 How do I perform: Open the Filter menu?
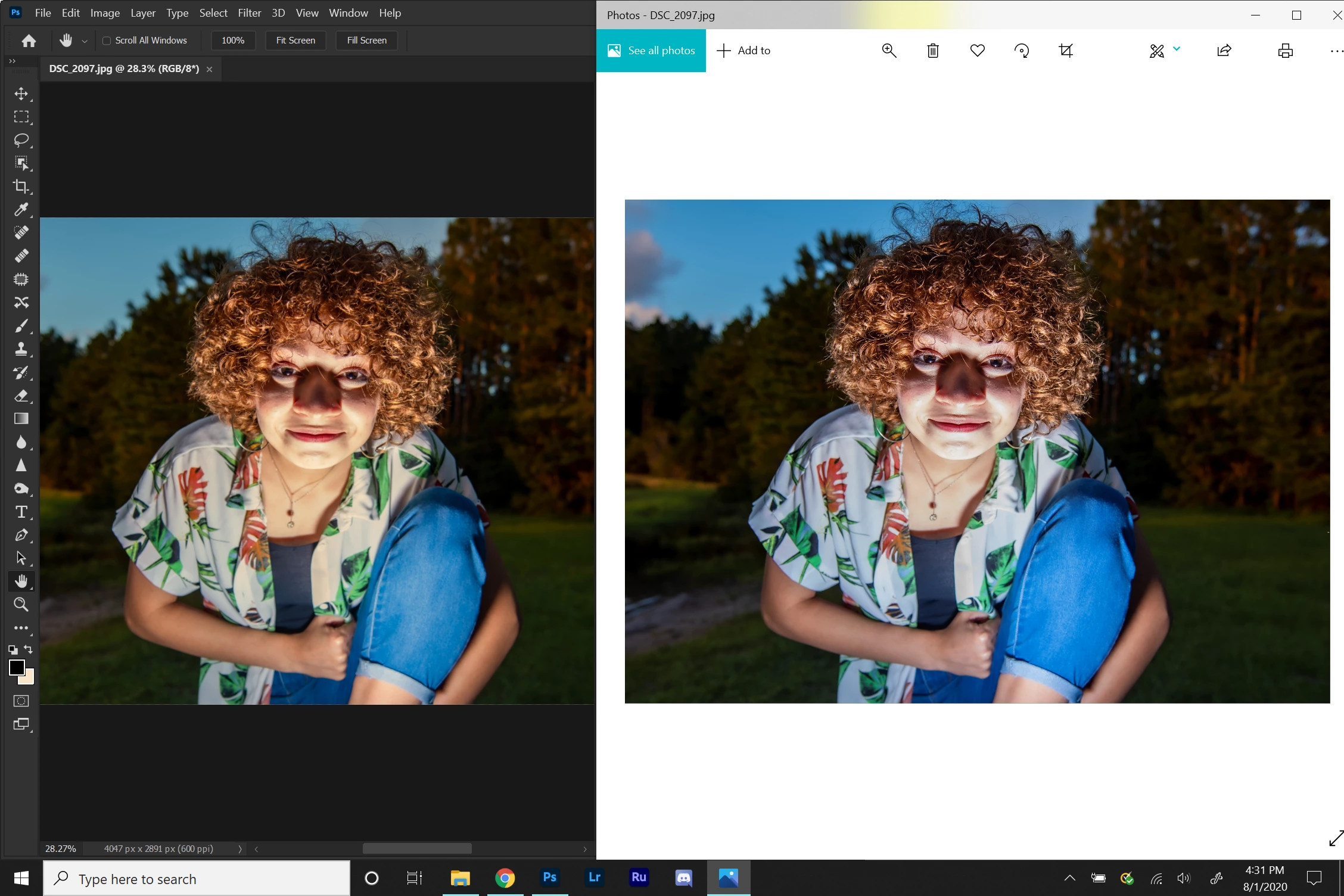pos(249,13)
